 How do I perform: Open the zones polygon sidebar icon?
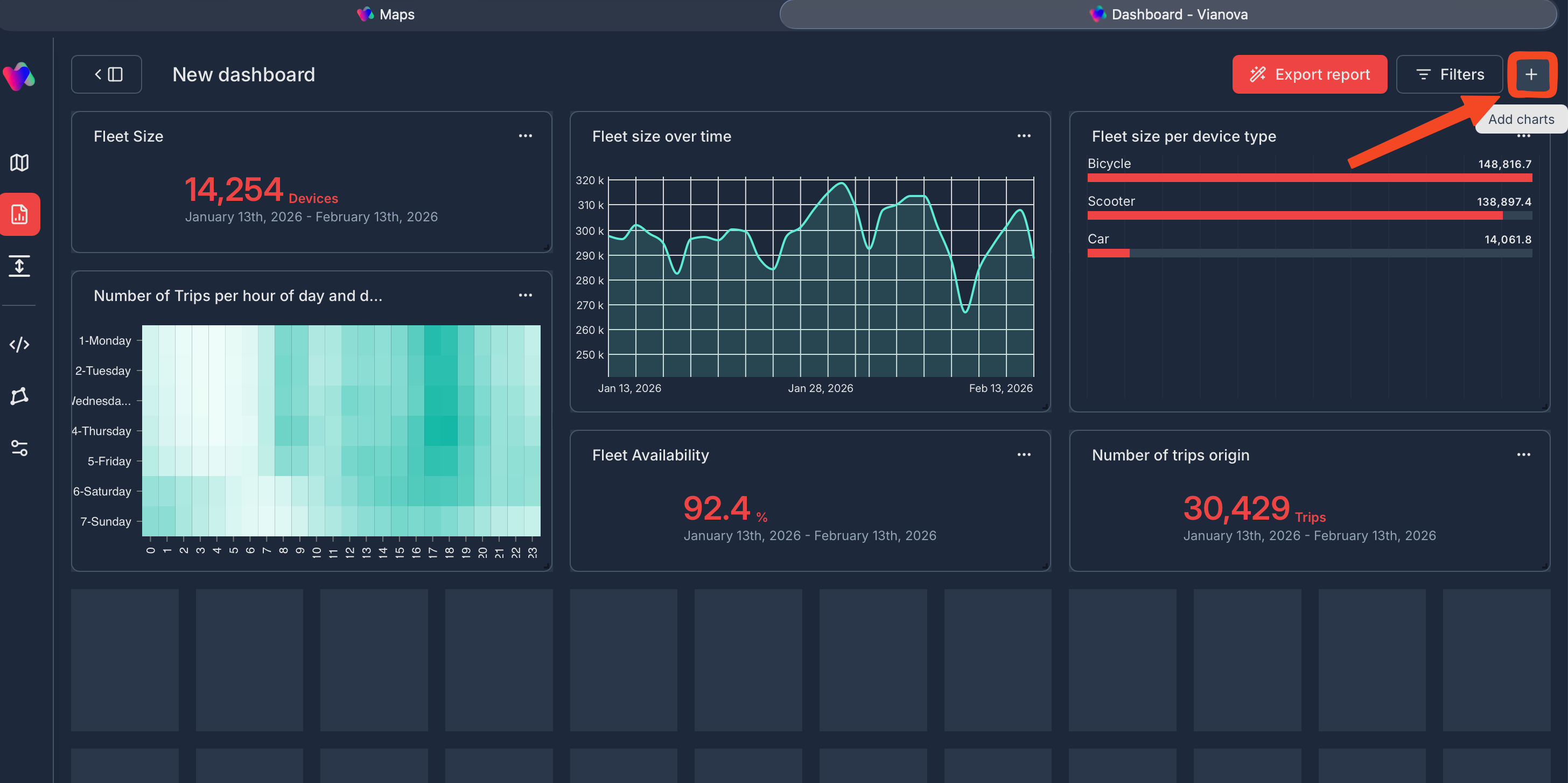click(19, 396)
